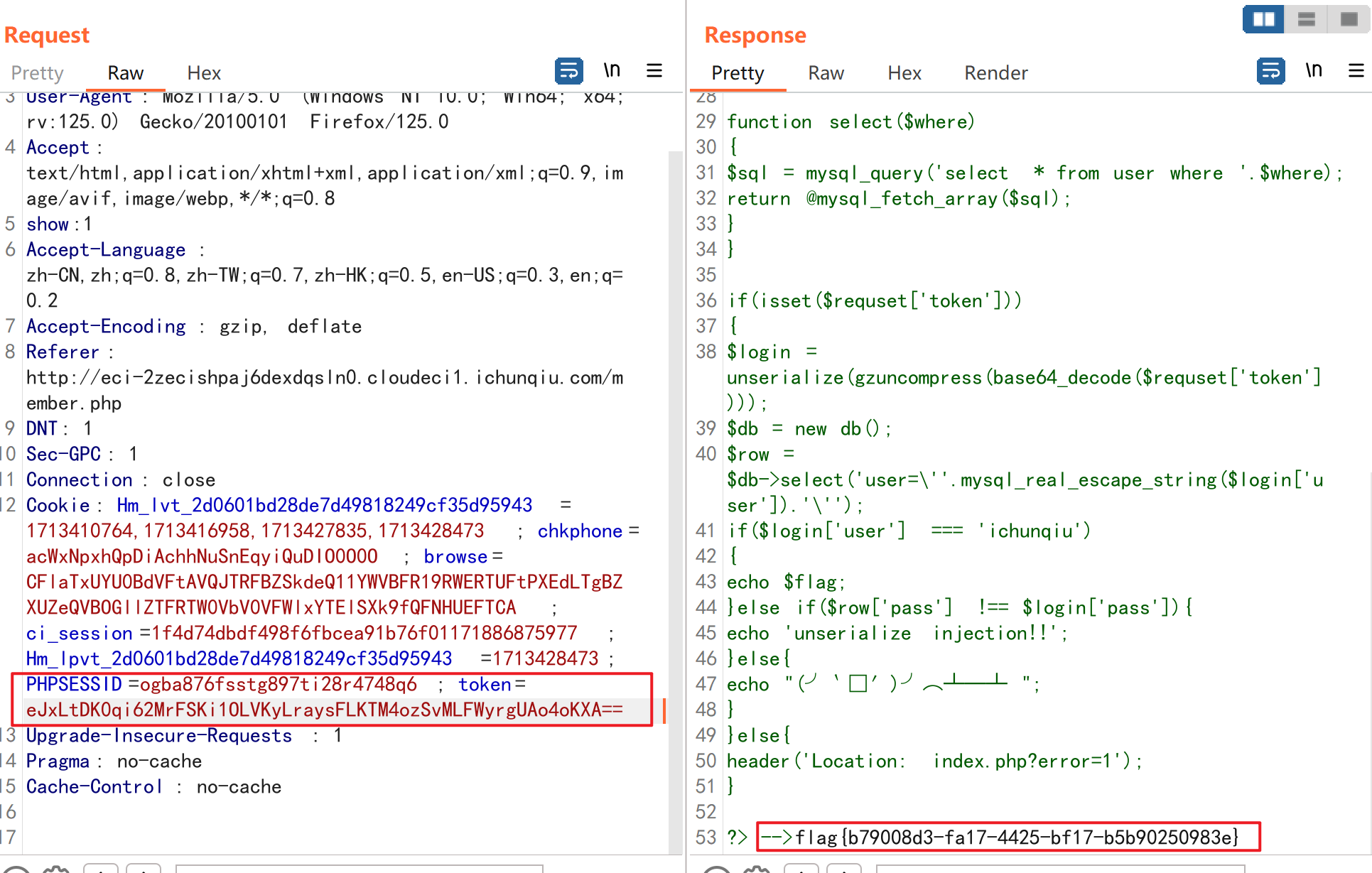Click the PHPSESSID cookie name
This screenshot has width=1372, height=873.
(75, 684)
